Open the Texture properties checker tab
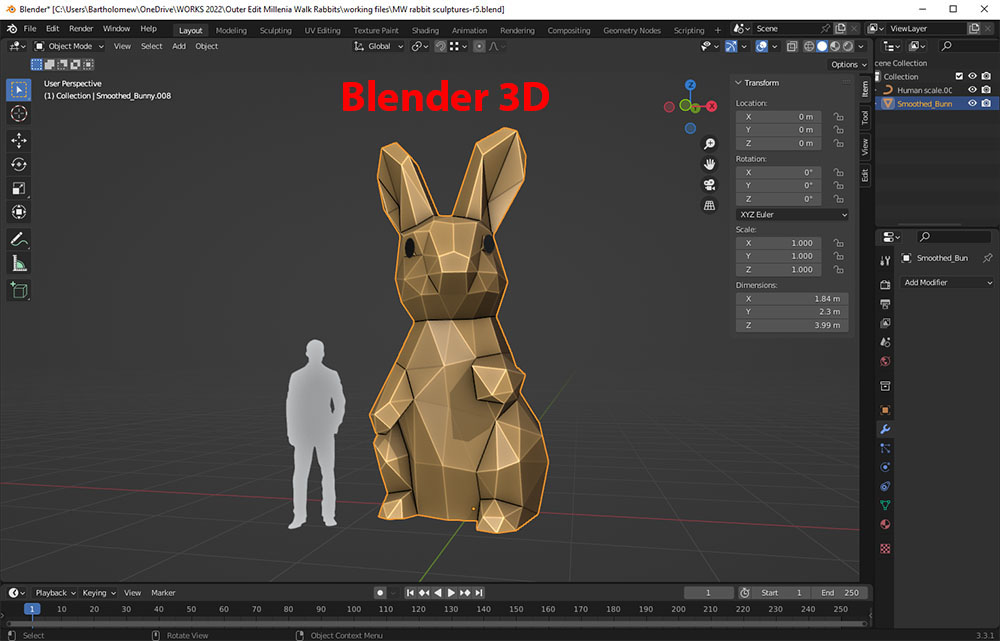 point(885,549)
